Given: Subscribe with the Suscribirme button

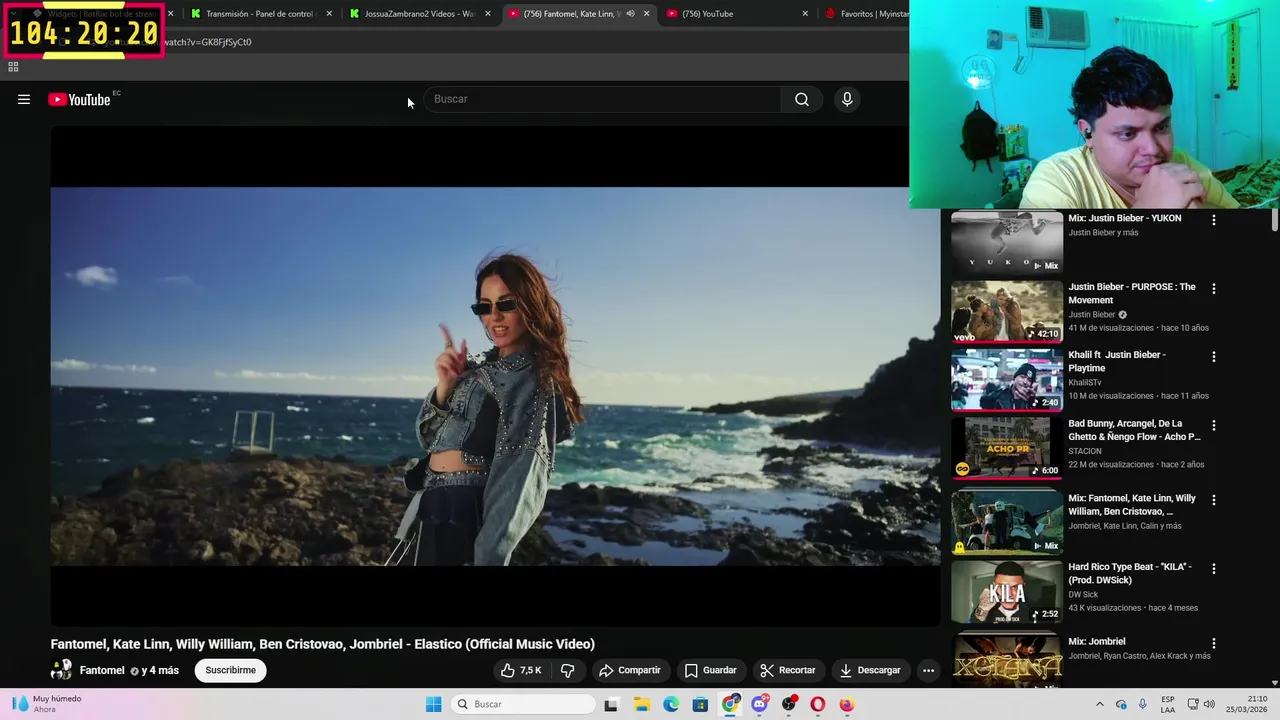Looking at the screenshot, I should 231,670.
